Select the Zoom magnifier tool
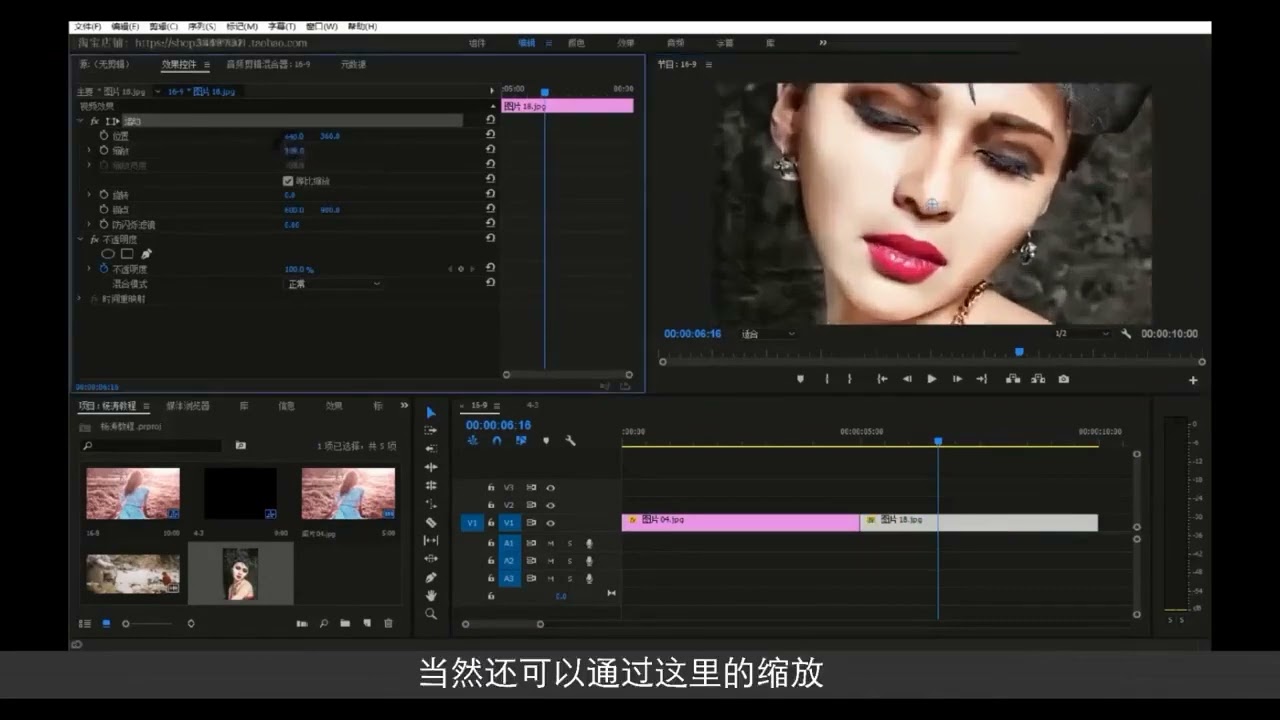The image size is (1280, 720). (431, 614)
